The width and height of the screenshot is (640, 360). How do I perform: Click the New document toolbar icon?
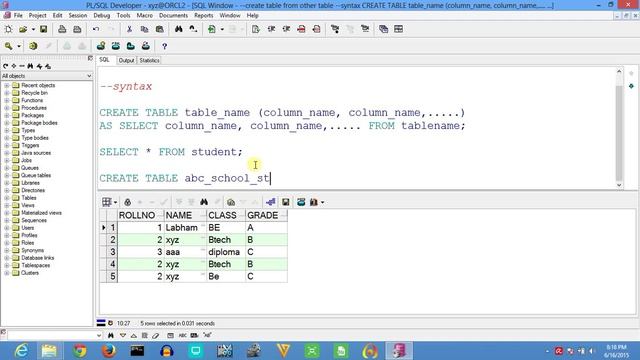8,29
